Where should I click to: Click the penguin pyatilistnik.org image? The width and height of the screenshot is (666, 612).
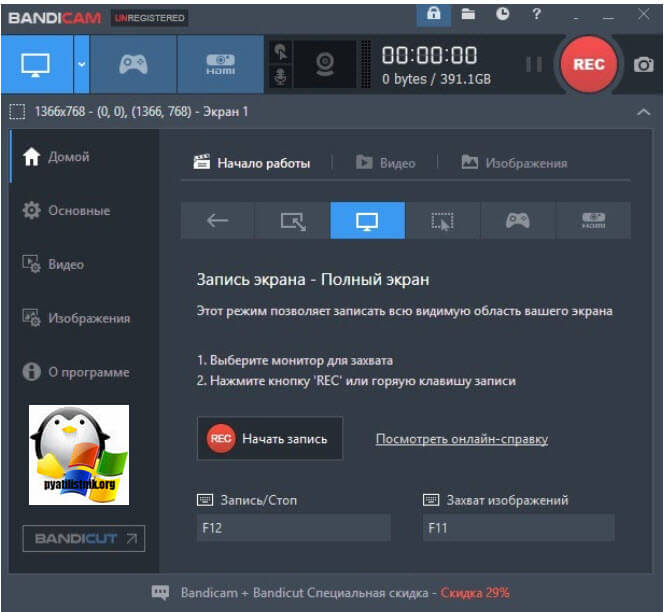[x=79, y=455]
